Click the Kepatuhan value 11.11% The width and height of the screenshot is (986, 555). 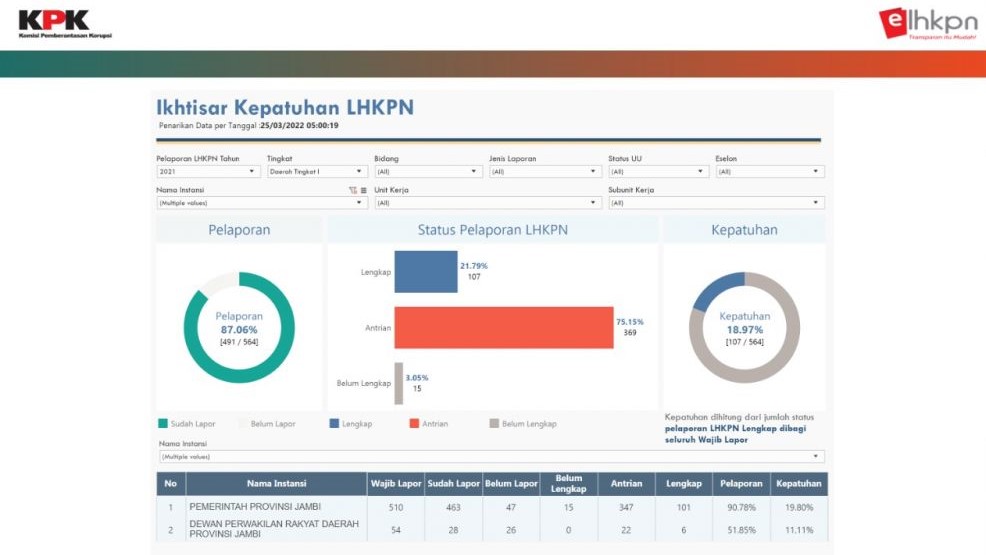pyautogui.click(x=799, y=530)
